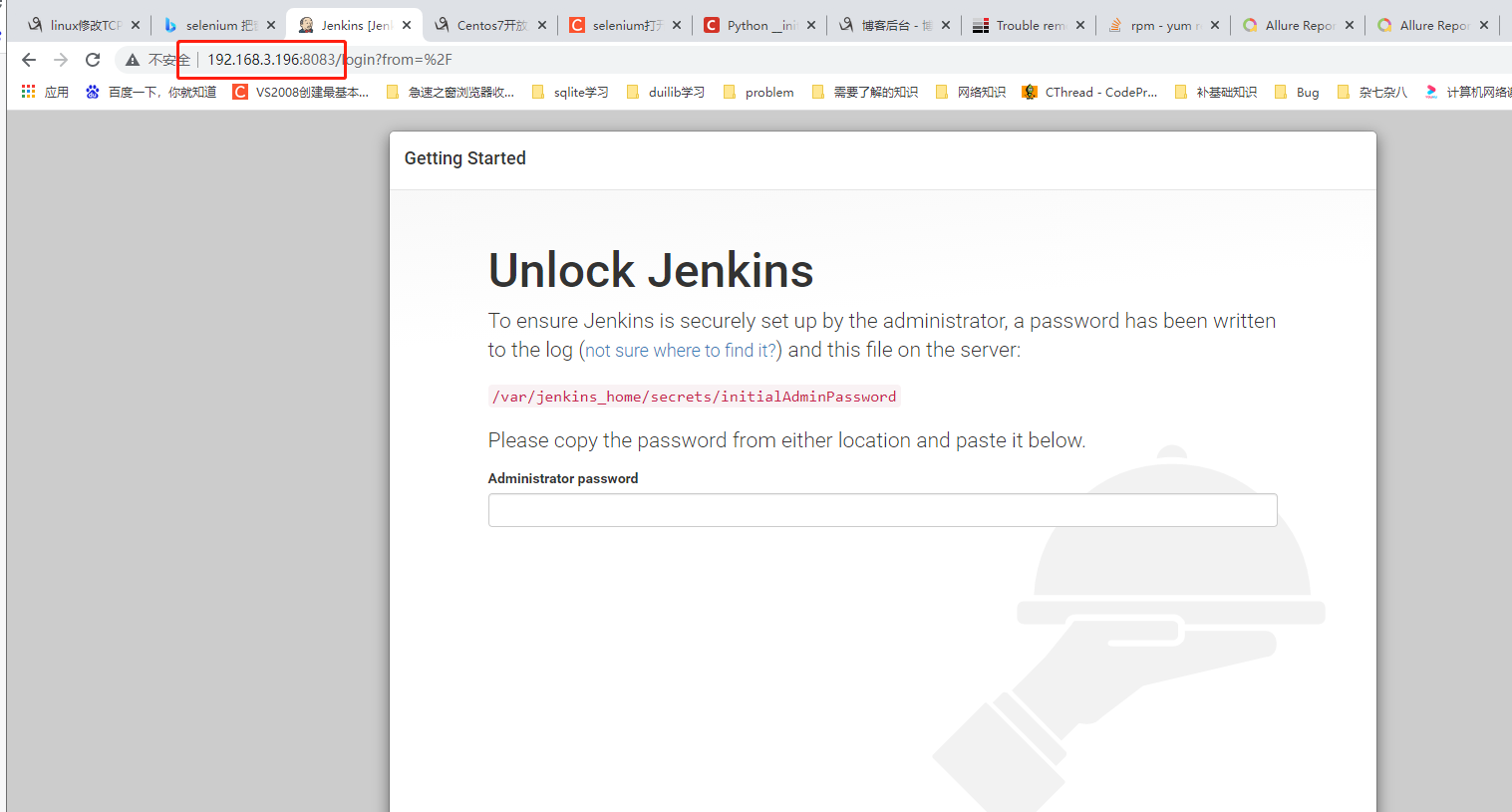
Task: Open the 百度一下，你就知道 bookmark
Action: coord(151,92)
